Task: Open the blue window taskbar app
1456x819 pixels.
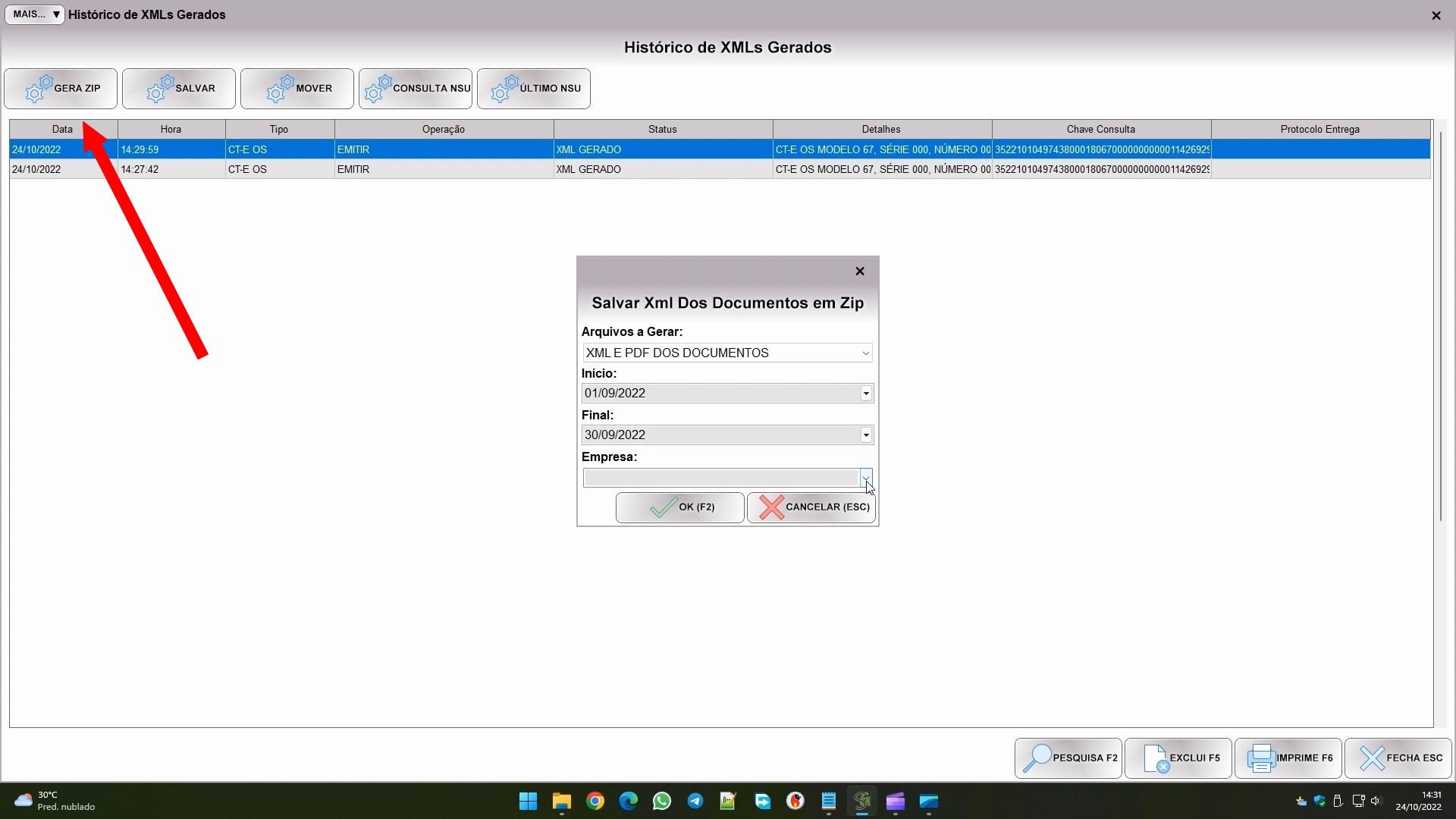Action: pyautogui.click(x=929, y=802)
